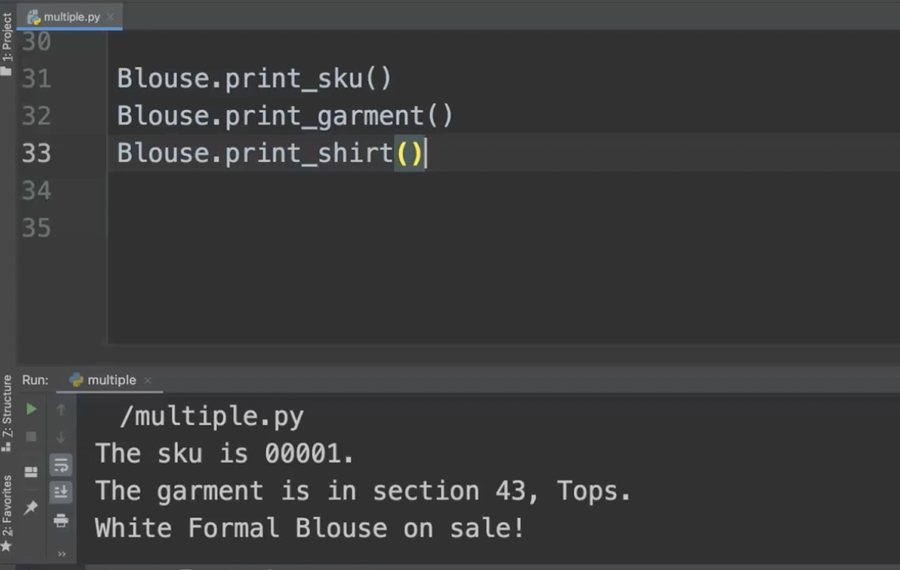Click the Up the Stack Trace arrow
The height and width of the screenshot is (570, 900).
click(x=61, y=409)
